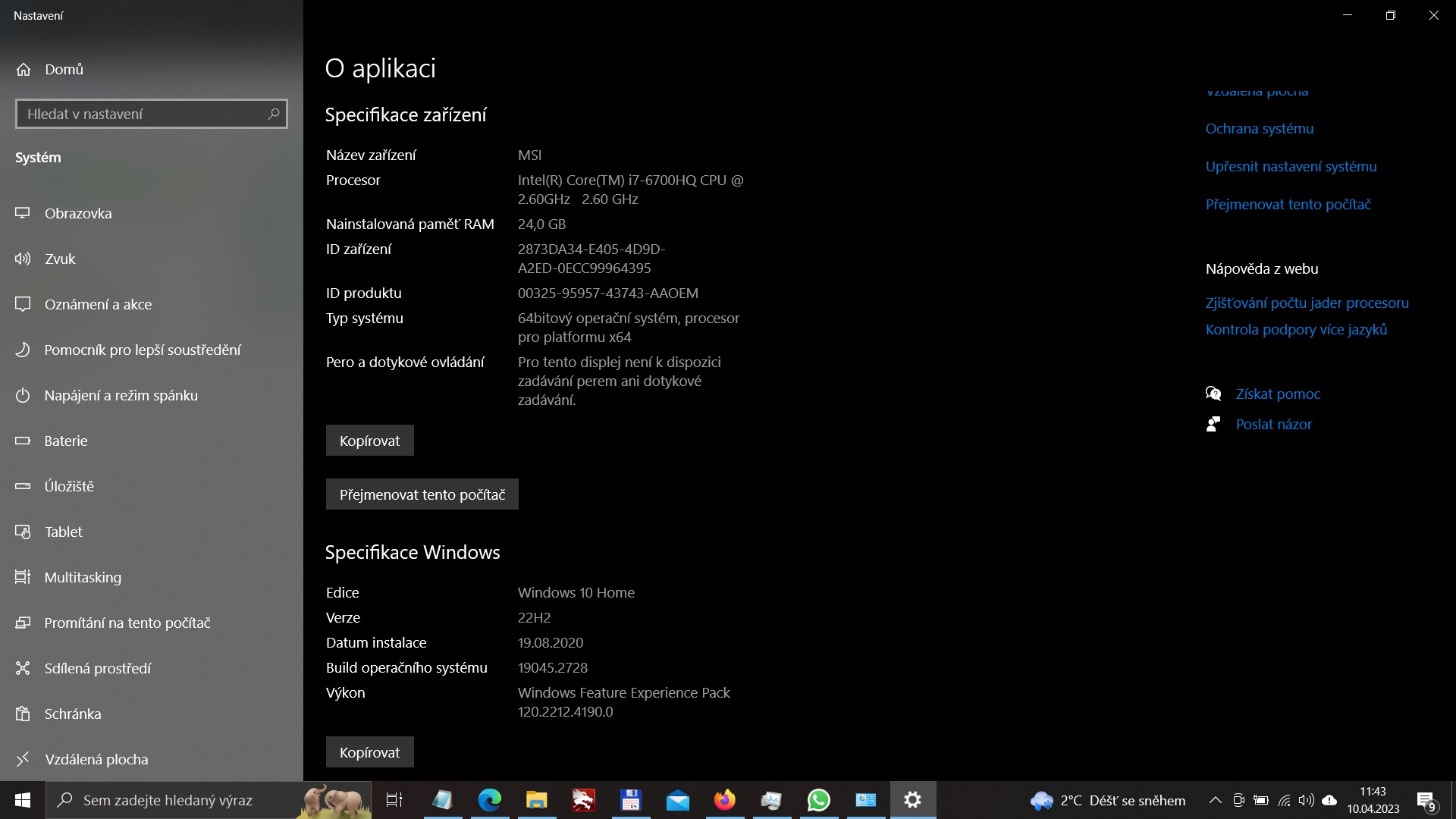Click the battery tray icon
Viewport: 1456px width, 819px height.
(1261, 800)
